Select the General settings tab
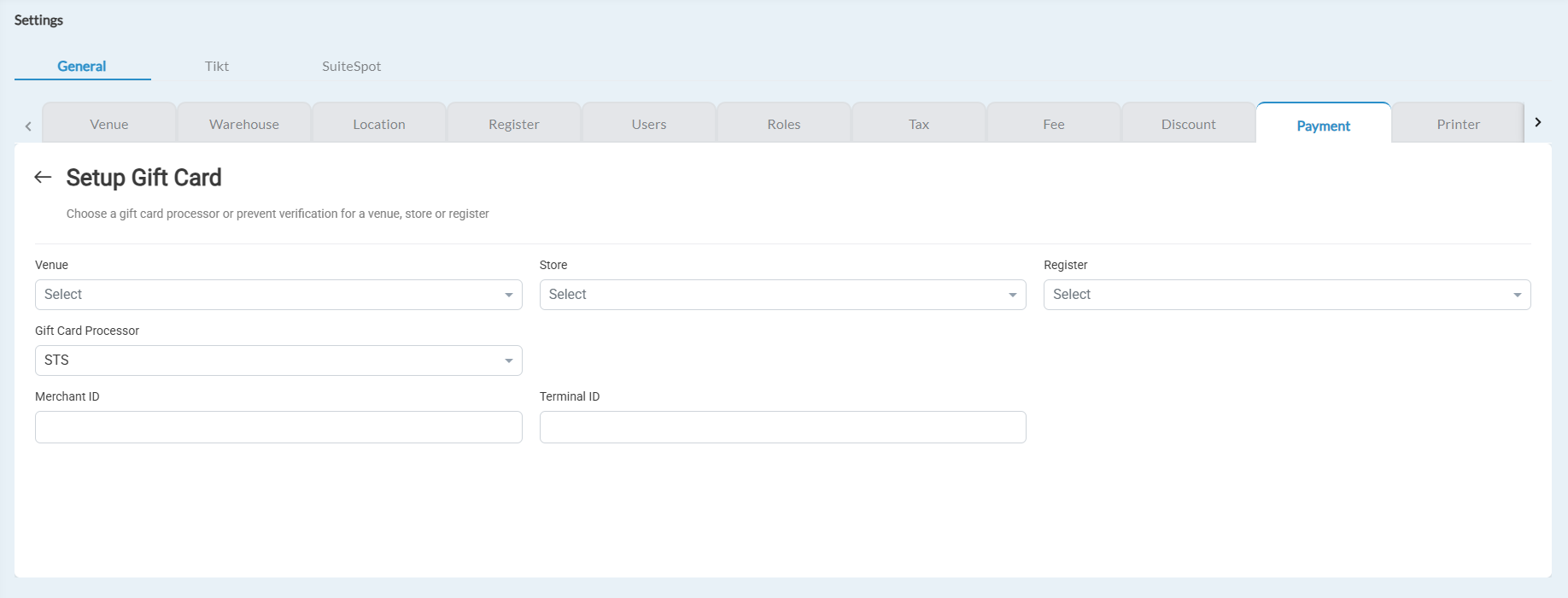 [82, 67]
